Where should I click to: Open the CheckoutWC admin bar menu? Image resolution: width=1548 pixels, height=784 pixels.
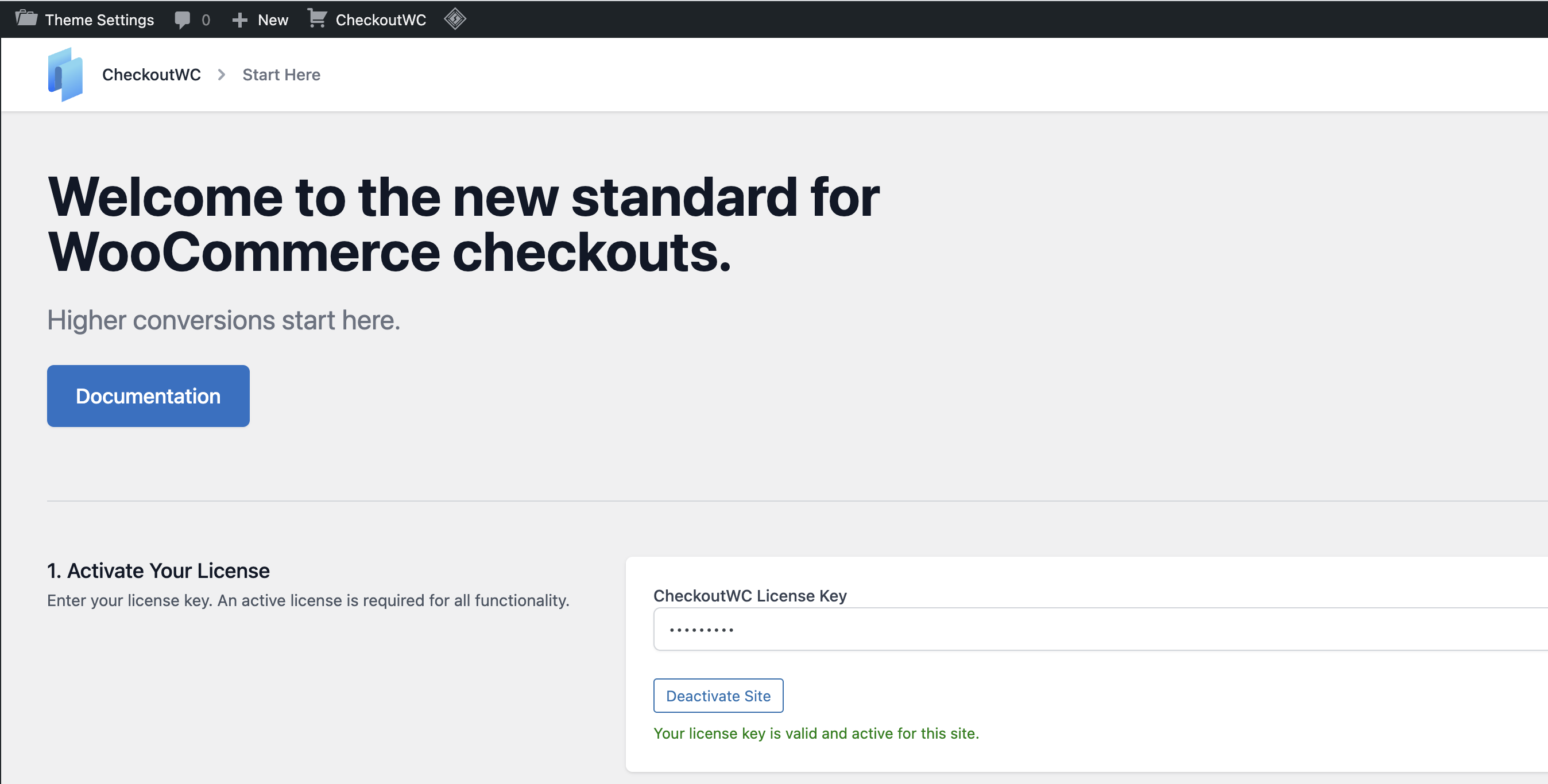pos(380,20)
